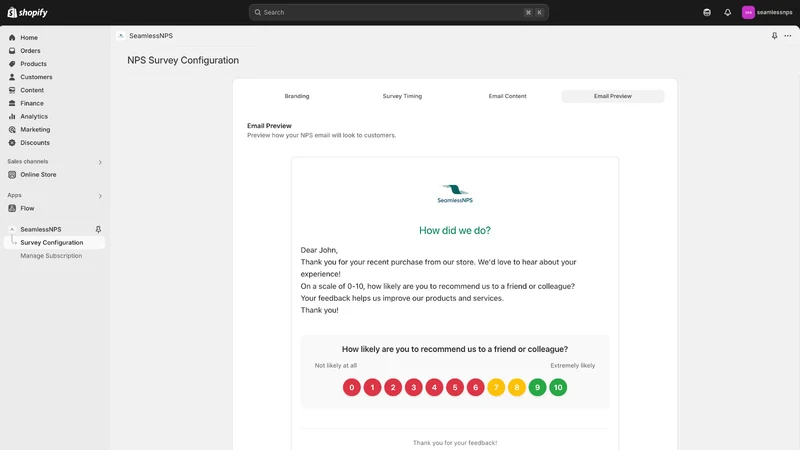
Task: Select score 1 red circle
Action: coord(372,387)
